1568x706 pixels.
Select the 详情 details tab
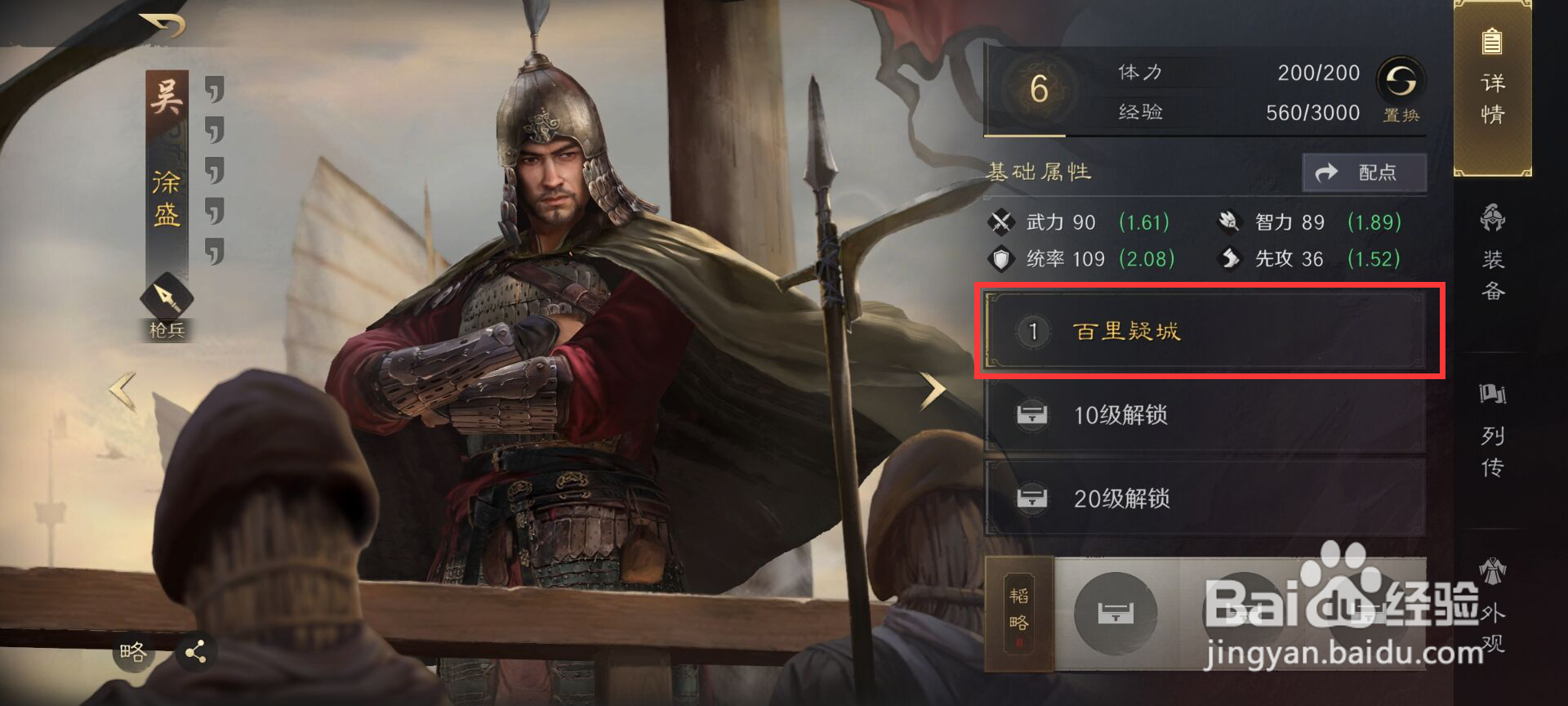pos(1493,87)
